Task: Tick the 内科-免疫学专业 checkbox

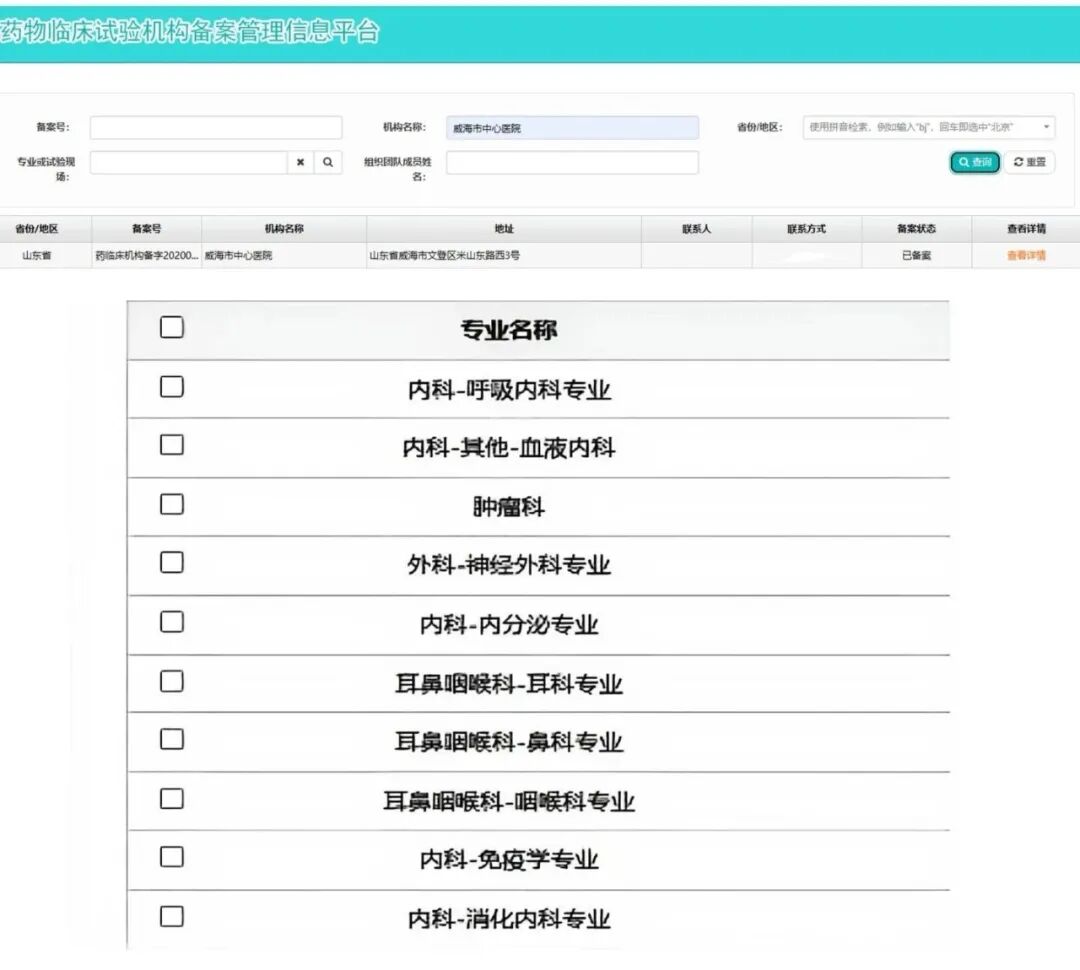Action: coord(172,857)
